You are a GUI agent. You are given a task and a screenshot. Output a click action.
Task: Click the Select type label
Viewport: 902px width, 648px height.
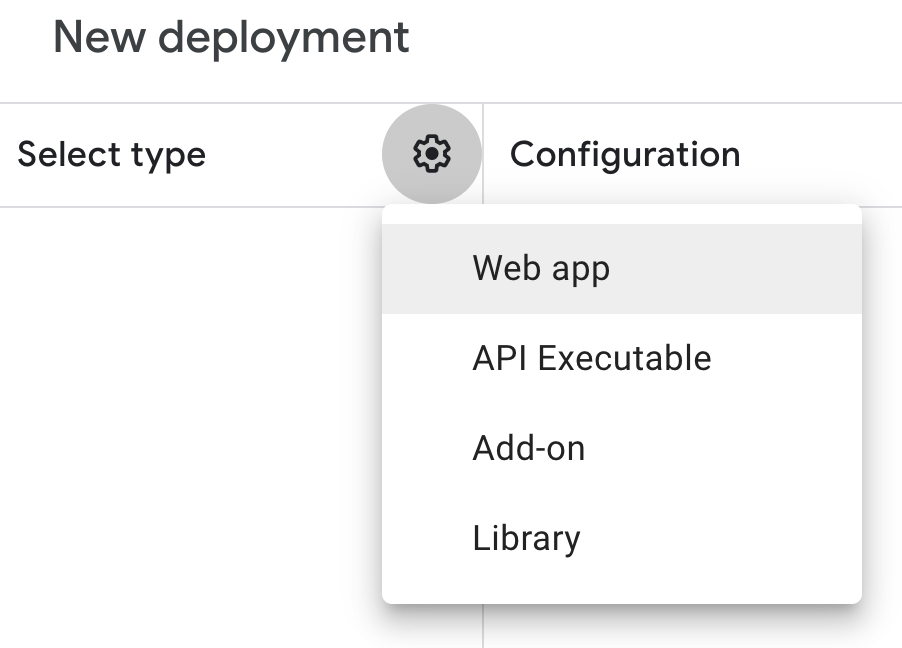pos(112,155)
